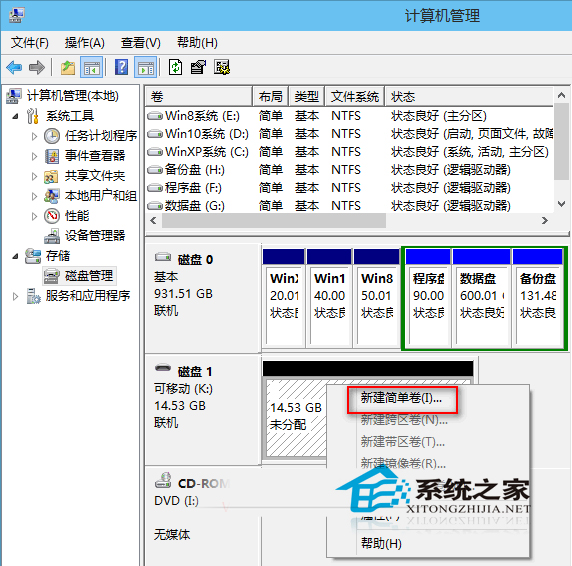Screen dimensions: 572x566
Task: Open 本地用户和组 in the tree
Action: (x=101, y=196)
